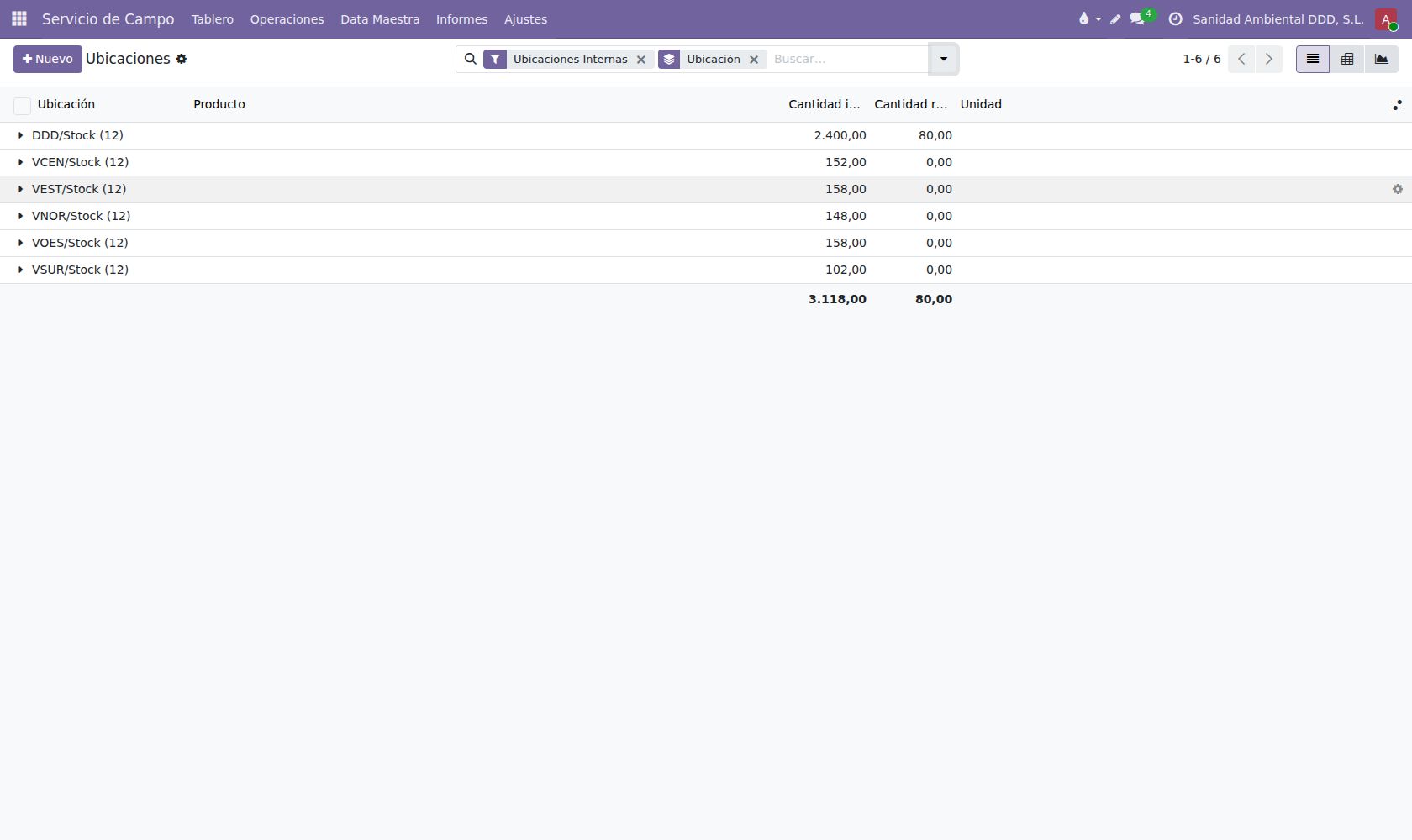Sort by the Unidad column header
Screen dimensions: 1412x840
click(981, 104)
